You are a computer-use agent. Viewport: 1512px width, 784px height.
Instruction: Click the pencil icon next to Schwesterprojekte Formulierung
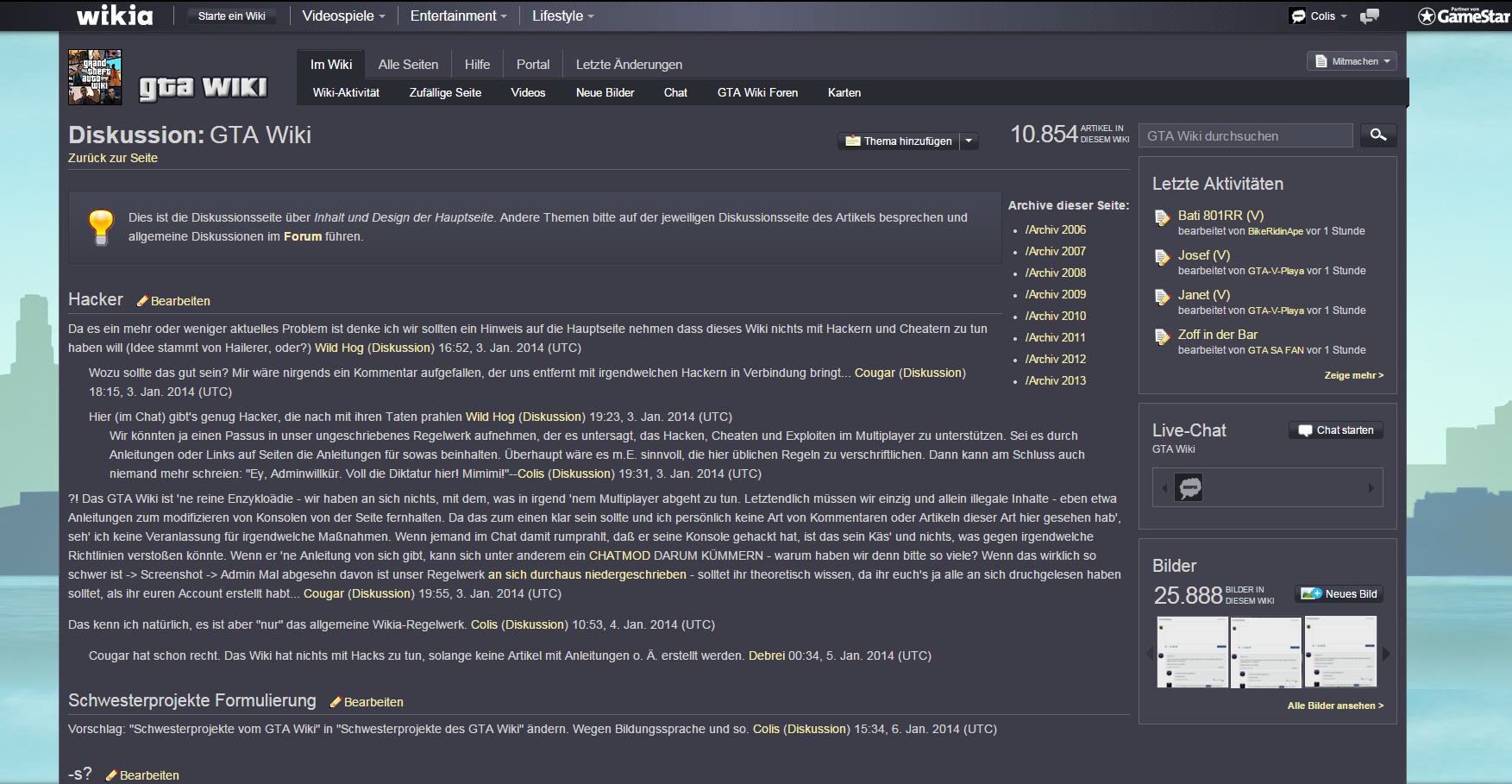(336, 702)
